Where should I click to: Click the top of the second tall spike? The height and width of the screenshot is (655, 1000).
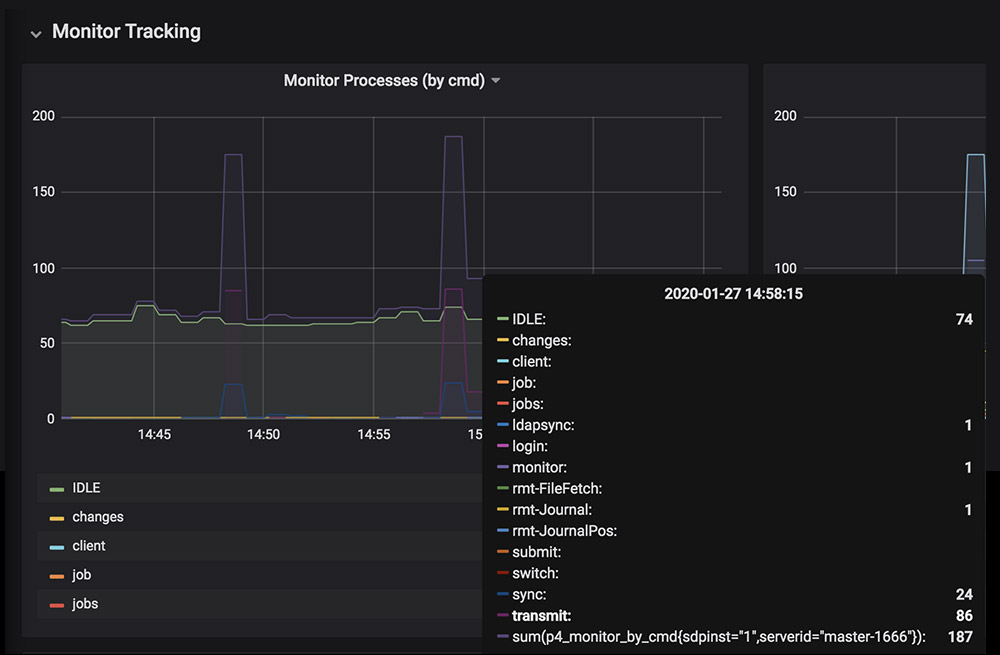click(x=453, y=137)
